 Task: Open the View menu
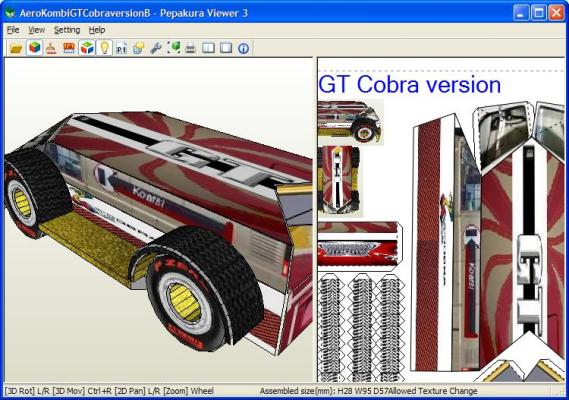click(37, 30)
